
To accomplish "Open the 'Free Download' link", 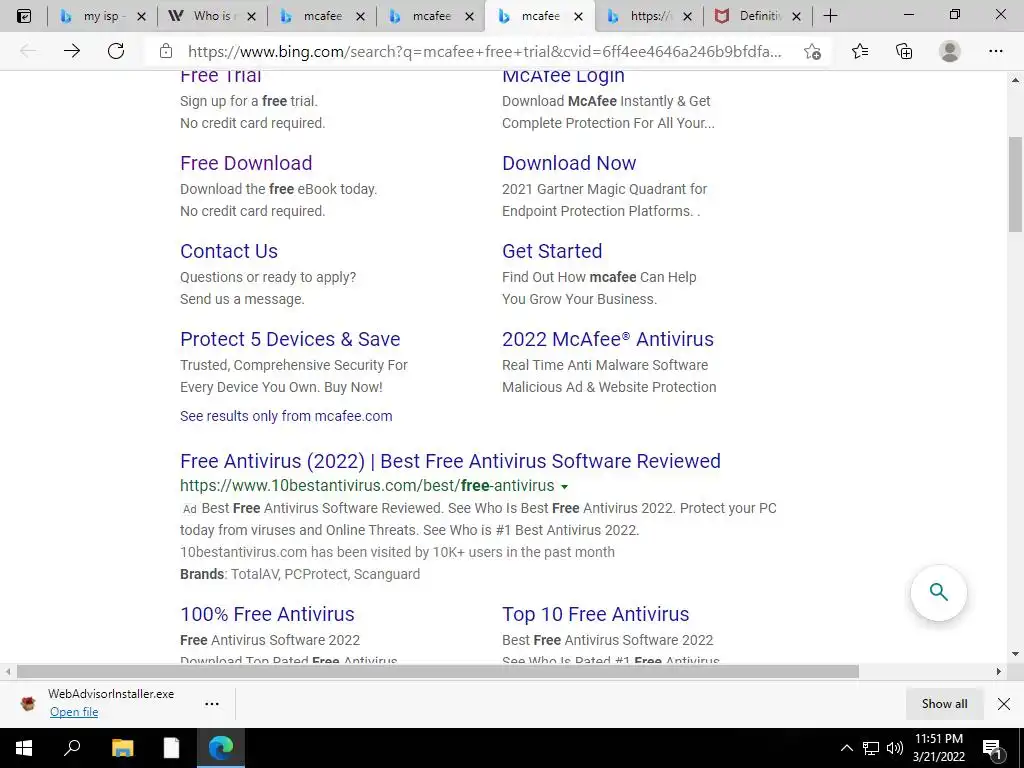I will 246,163.
